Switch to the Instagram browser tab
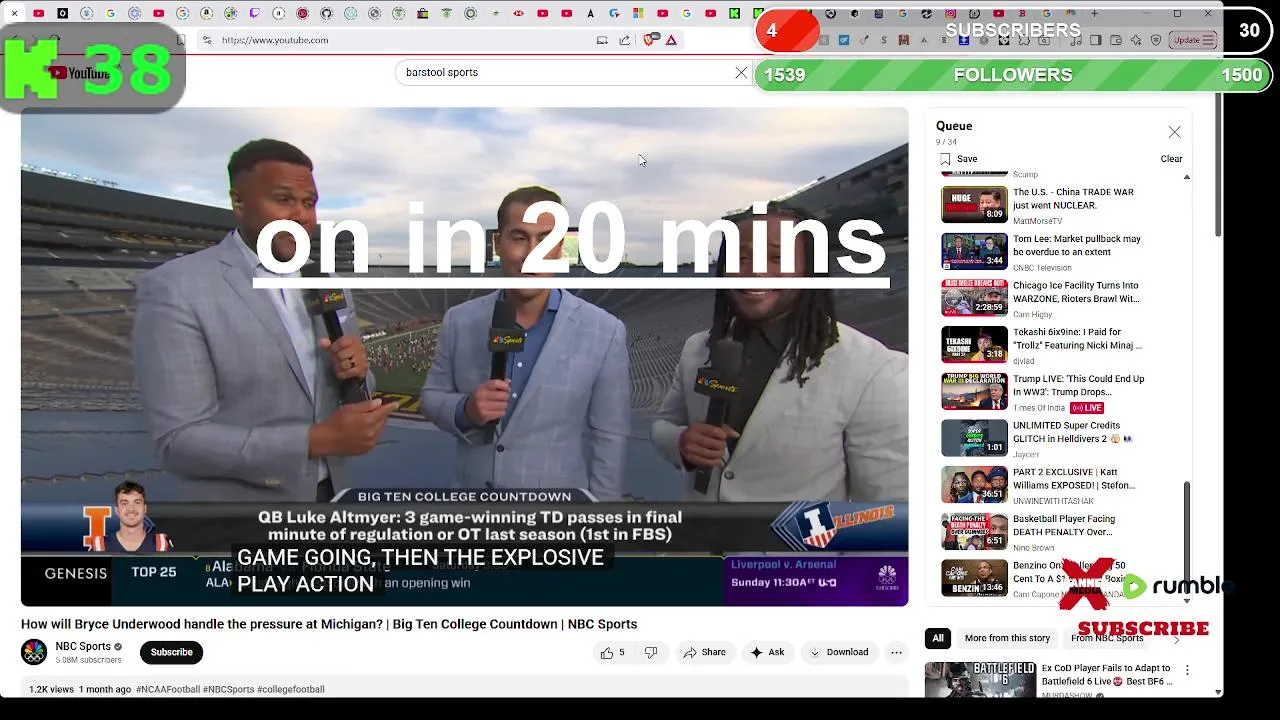Image resolution: width=1280 pixels, height=720 pixels. tap(950, 14)
